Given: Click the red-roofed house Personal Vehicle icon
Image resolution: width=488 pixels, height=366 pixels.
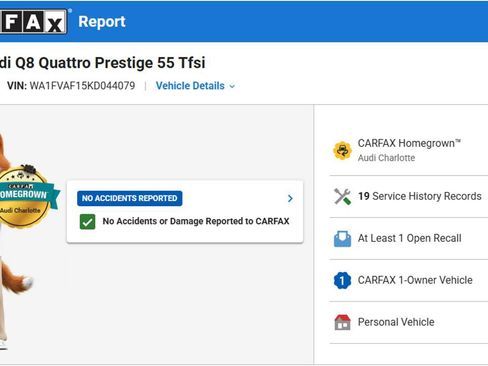Looking at the screenshot, I should coord(342,322).
